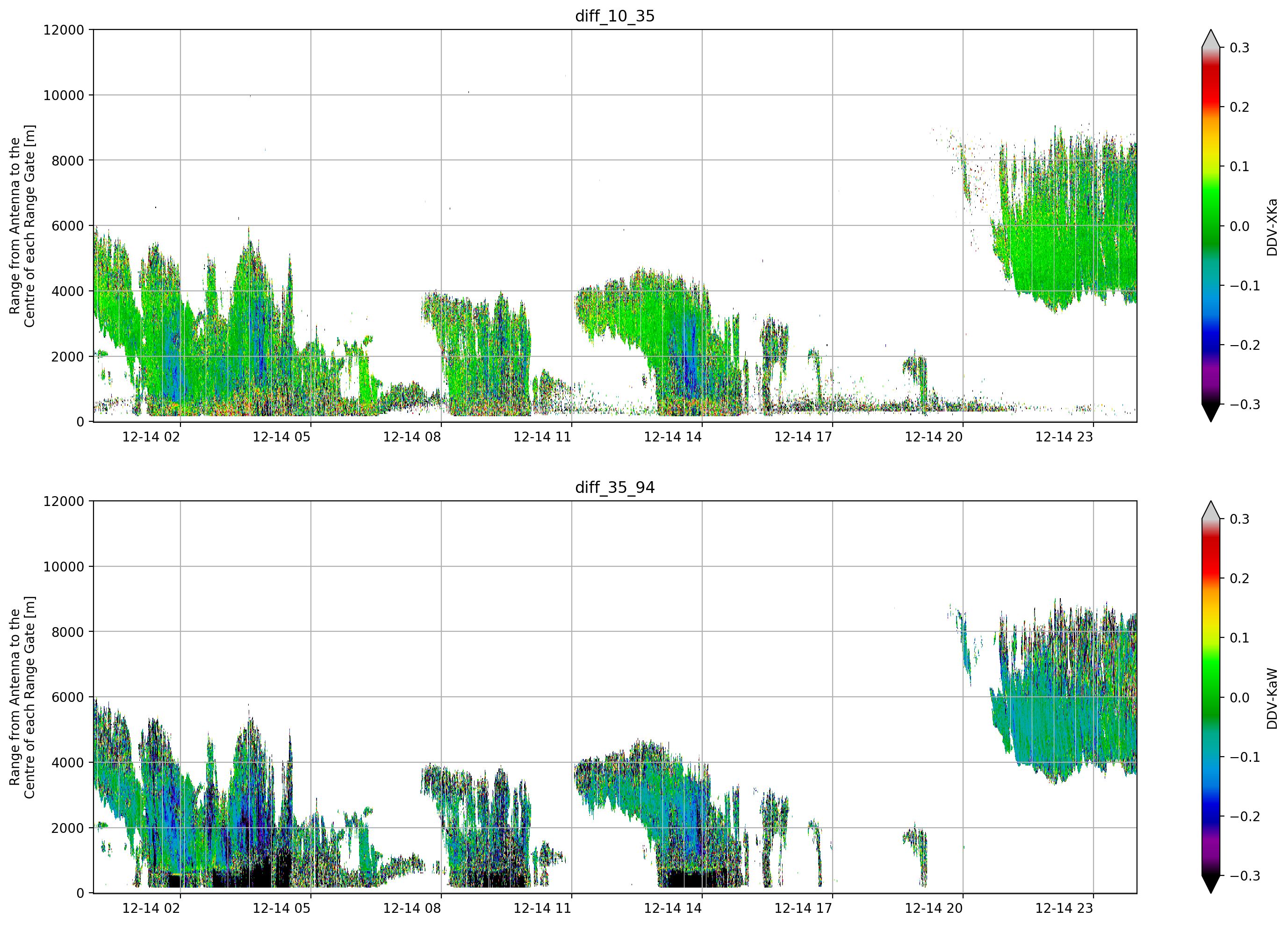Click the 12-14 05 x-tick under the diff_35_94 plot
The width and height of the screenshot is (1288, 925).
pyautogui.click(x=282, y=908)
